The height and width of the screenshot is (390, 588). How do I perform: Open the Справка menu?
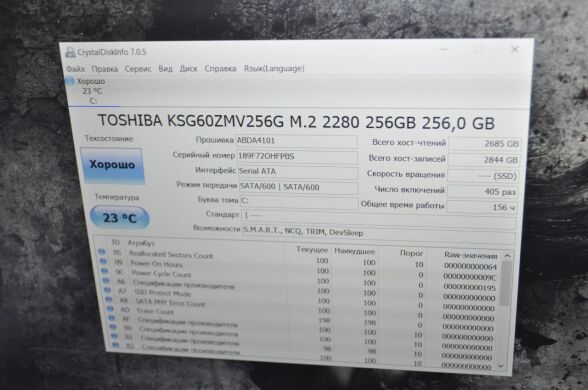tap(220, 69)
